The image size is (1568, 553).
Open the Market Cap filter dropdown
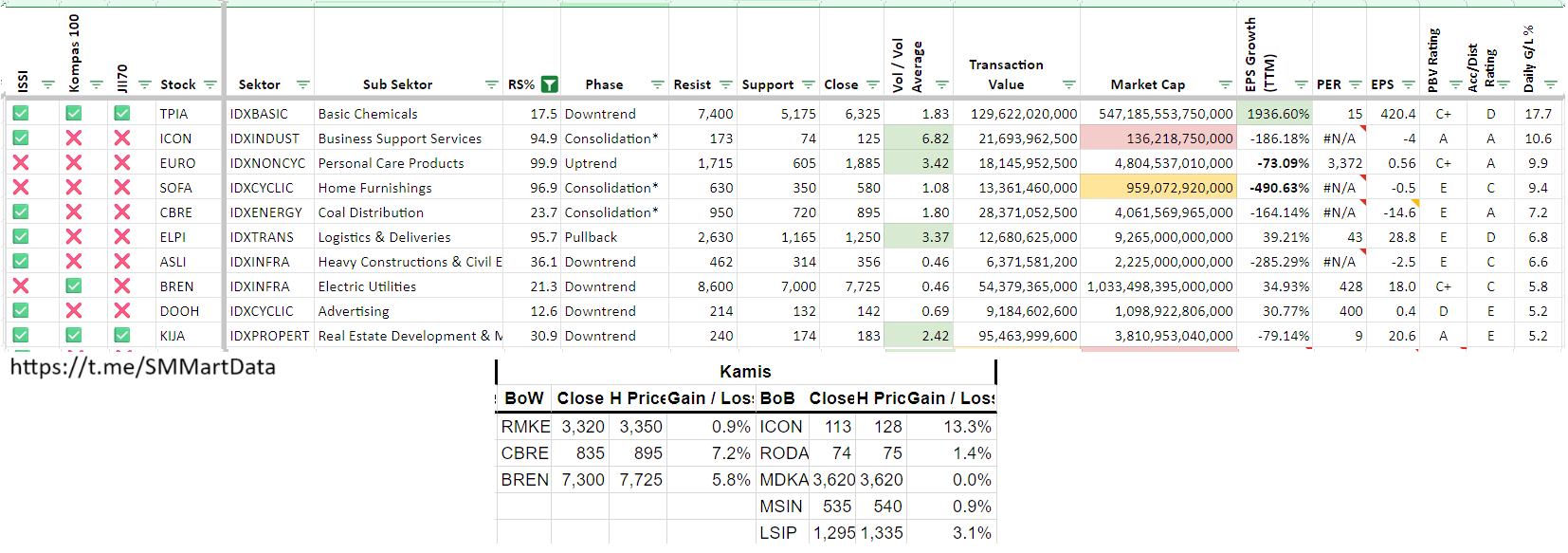1225,85
